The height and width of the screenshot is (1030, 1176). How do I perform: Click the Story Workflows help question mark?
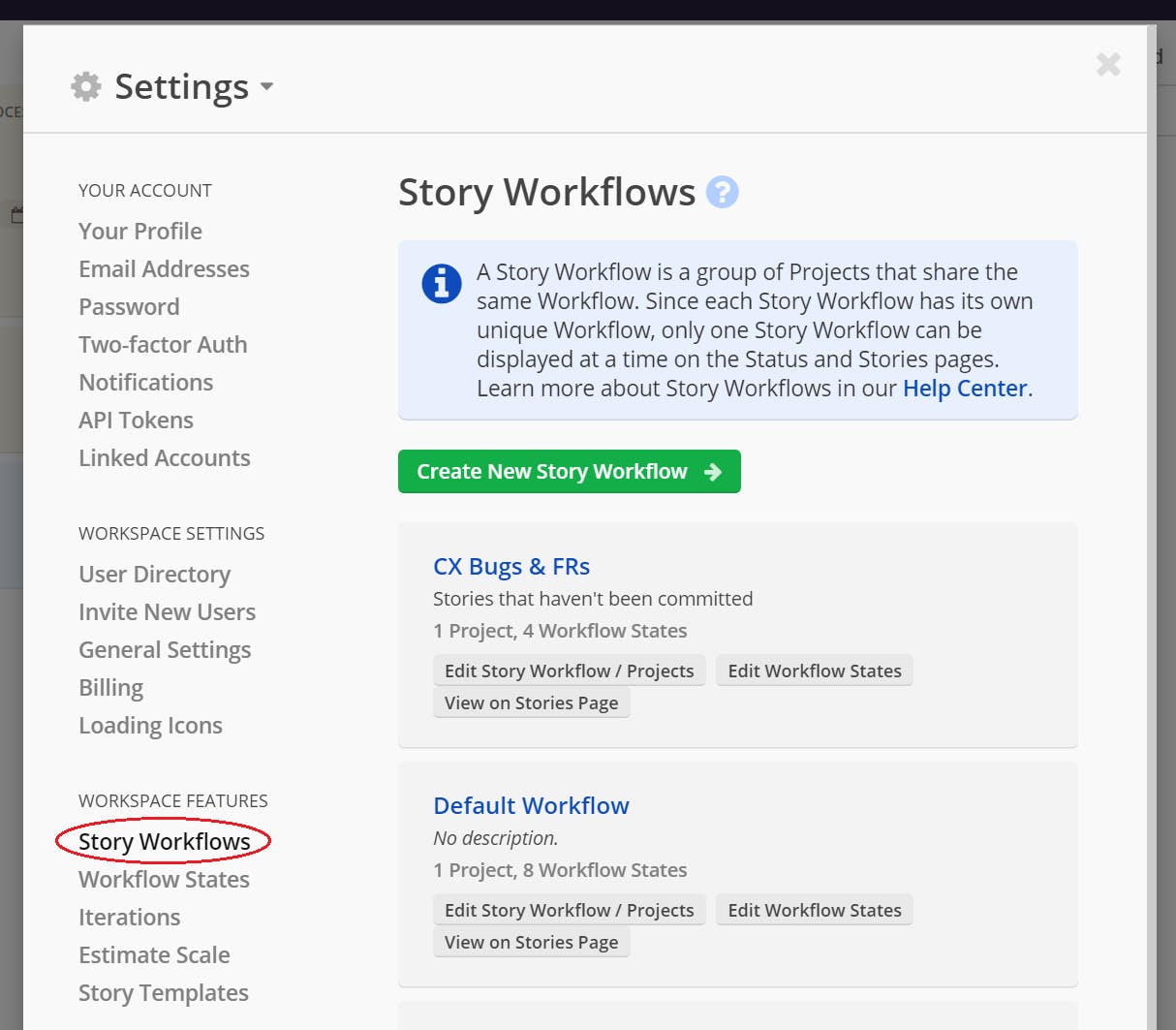722,192
